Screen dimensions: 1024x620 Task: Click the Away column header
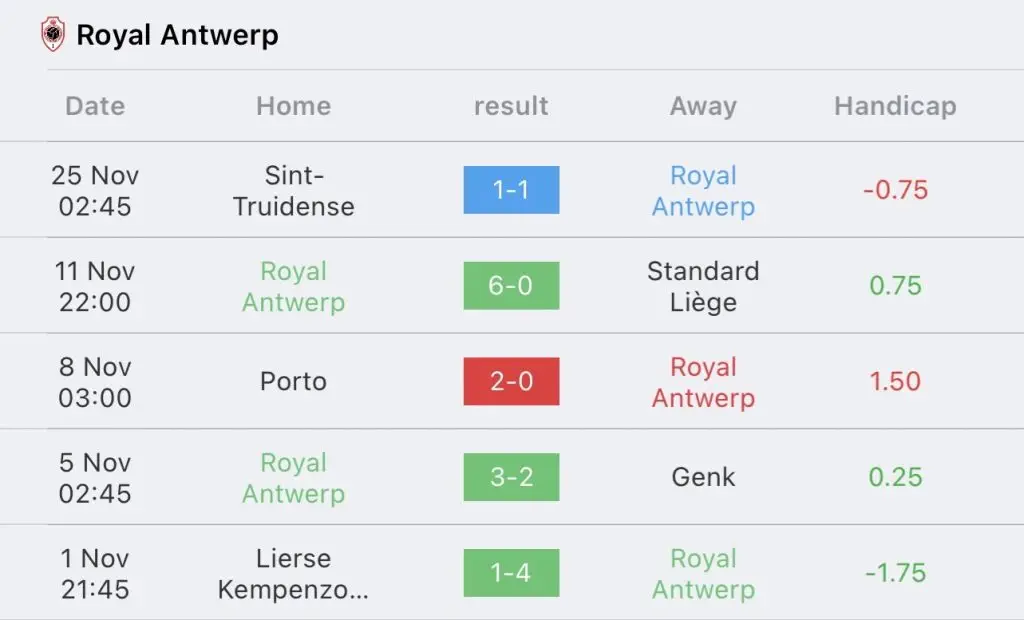[703, 106]
